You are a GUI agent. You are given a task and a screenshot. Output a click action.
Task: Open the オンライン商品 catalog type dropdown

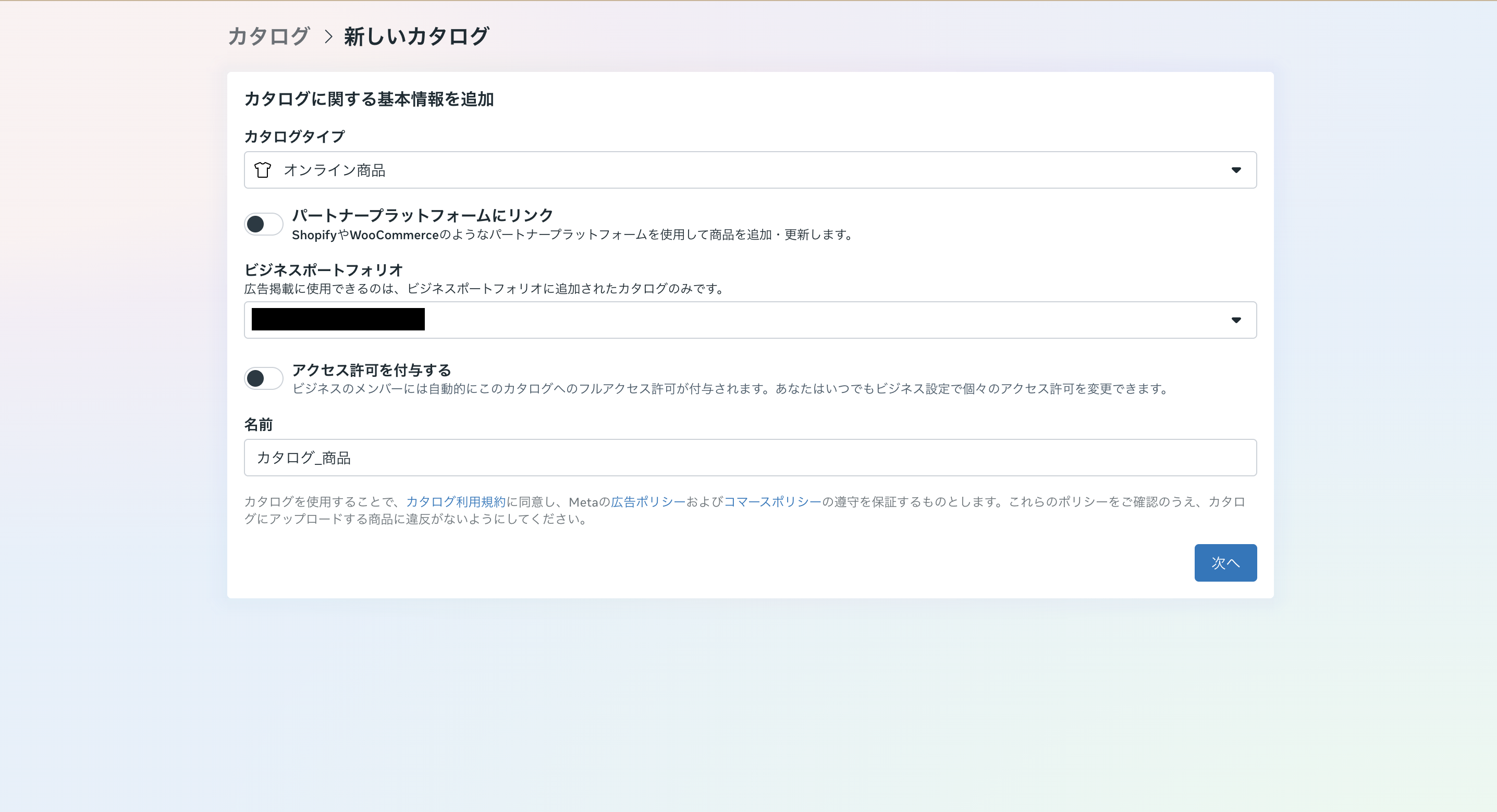pos(750,170)
